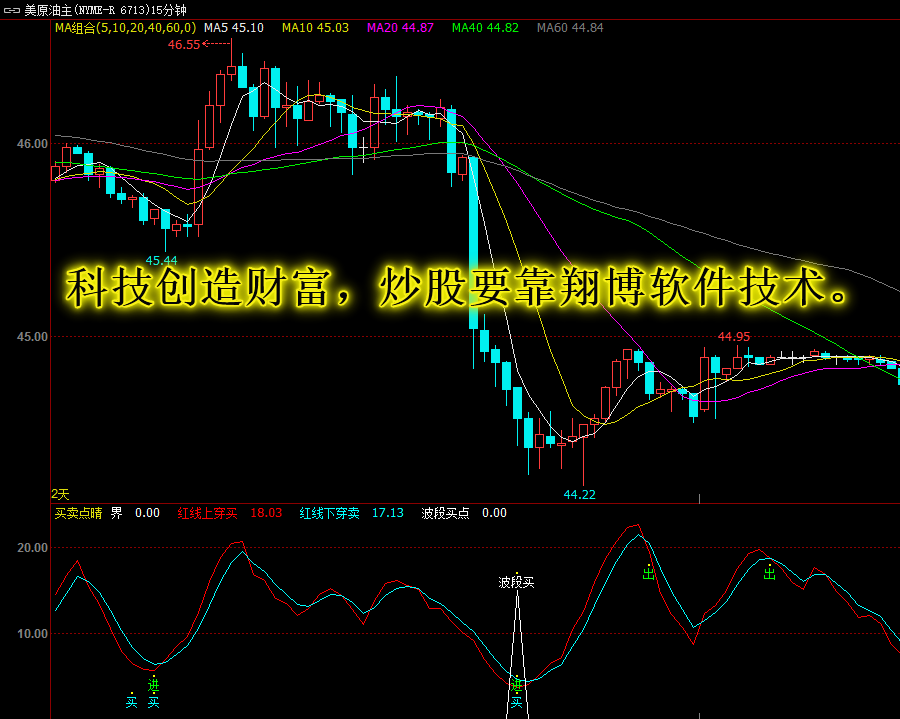Click the 界 0.00 indicator value

pyautogui.click(x=135, y=513)
